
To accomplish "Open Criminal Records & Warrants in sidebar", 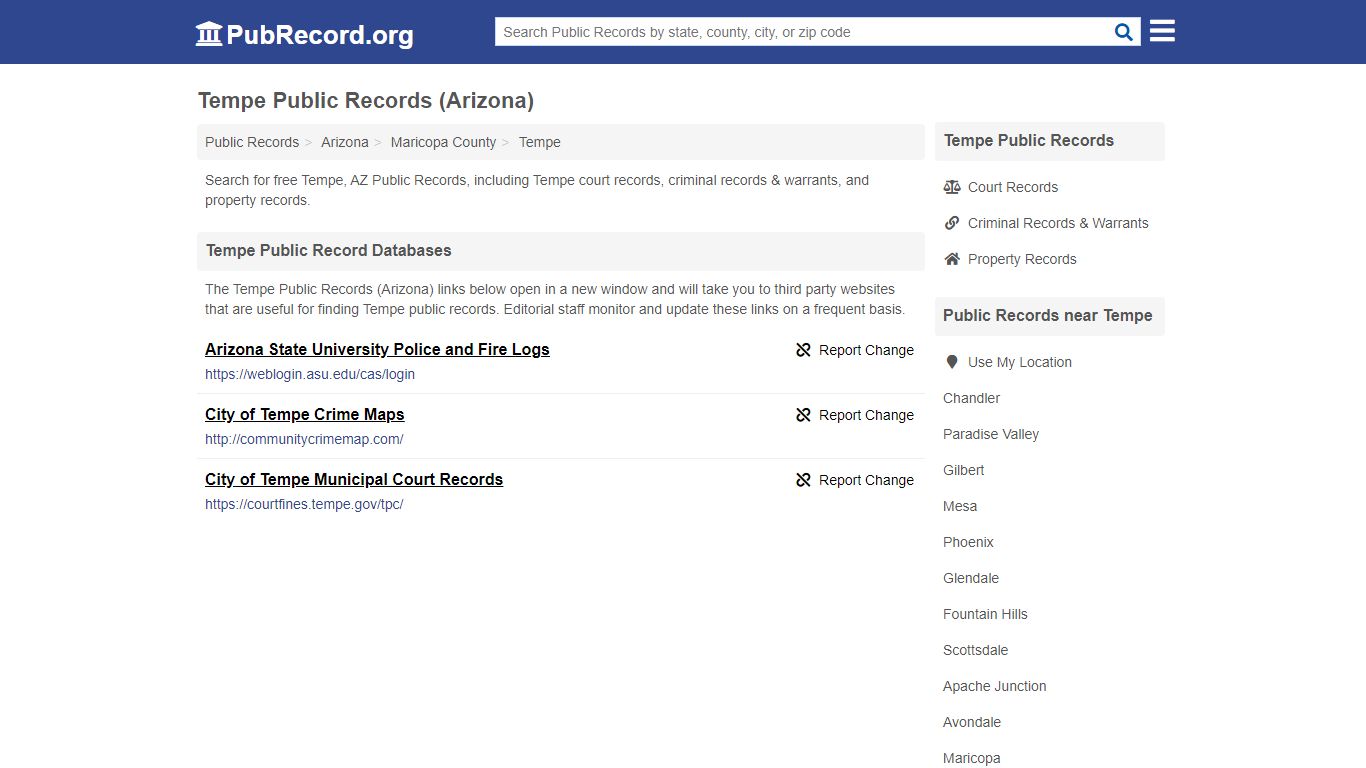I will pos(1058,223).
